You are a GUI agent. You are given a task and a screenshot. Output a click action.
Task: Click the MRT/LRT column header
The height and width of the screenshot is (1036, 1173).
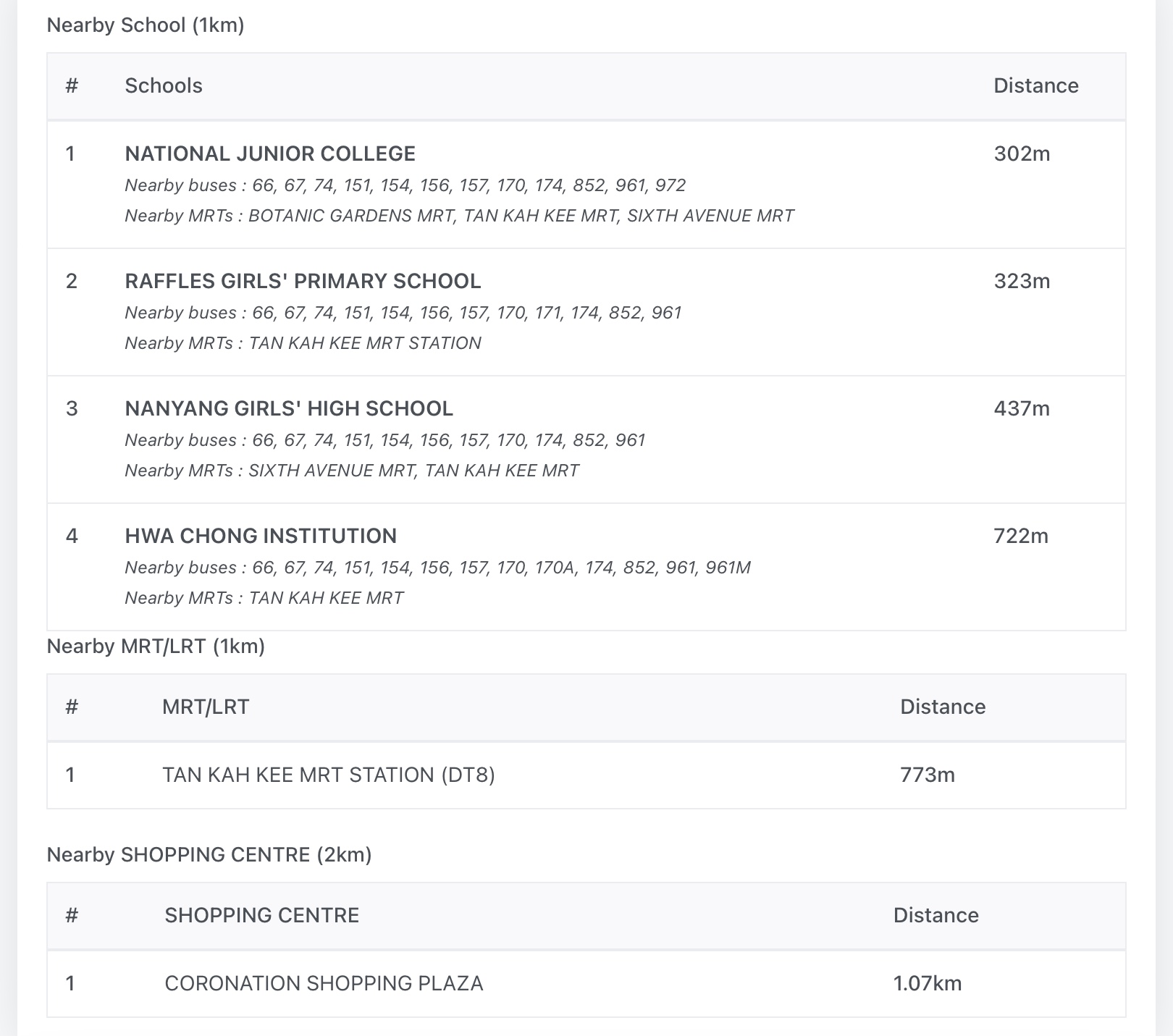pyautogui.click(x=206, y=707)
